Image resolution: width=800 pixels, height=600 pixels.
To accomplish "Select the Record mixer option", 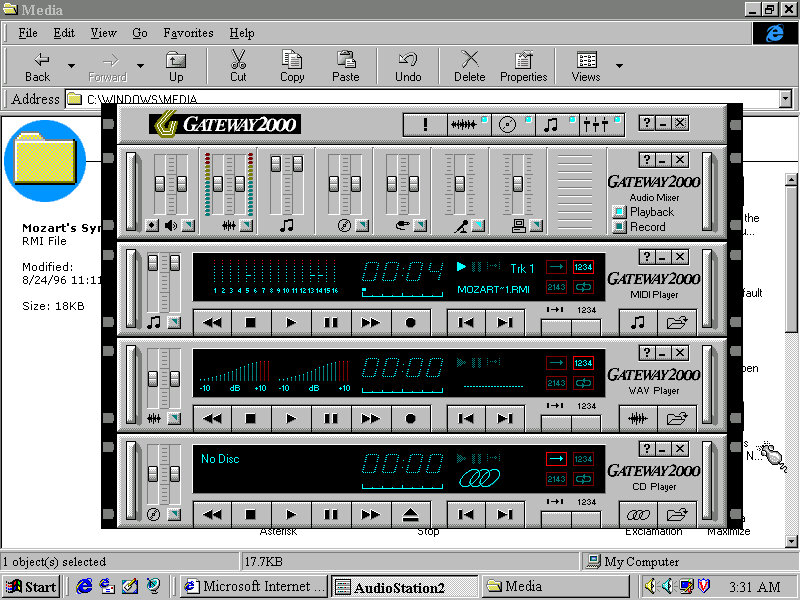I will (x=619, y=227).
